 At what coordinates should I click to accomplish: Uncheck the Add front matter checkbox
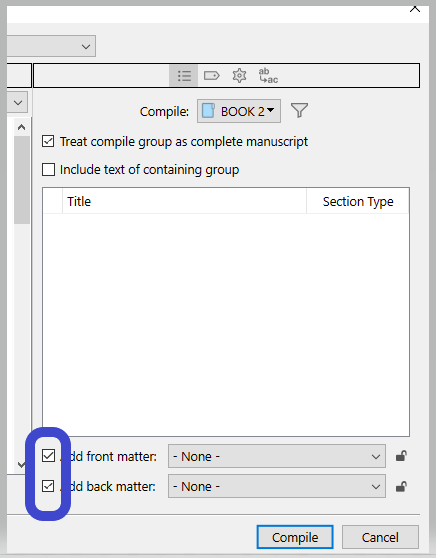point(48,456)
